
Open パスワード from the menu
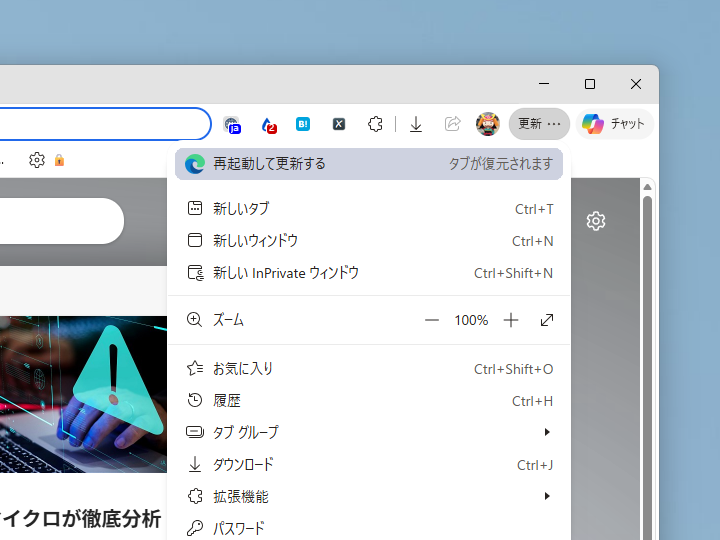pyautogui.click(x=369, y=528)
